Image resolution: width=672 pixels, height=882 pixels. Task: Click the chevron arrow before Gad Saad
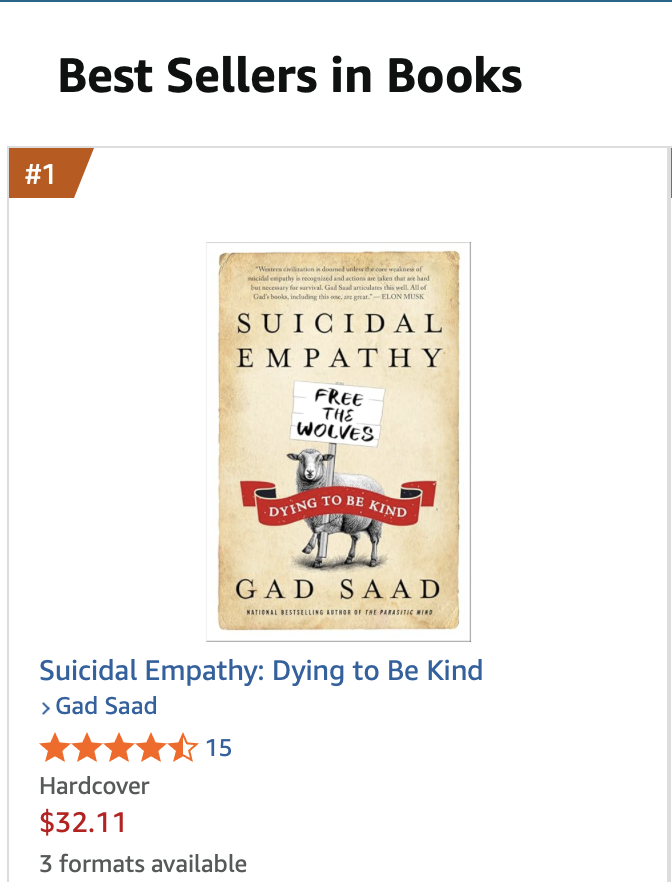(46, 708)
